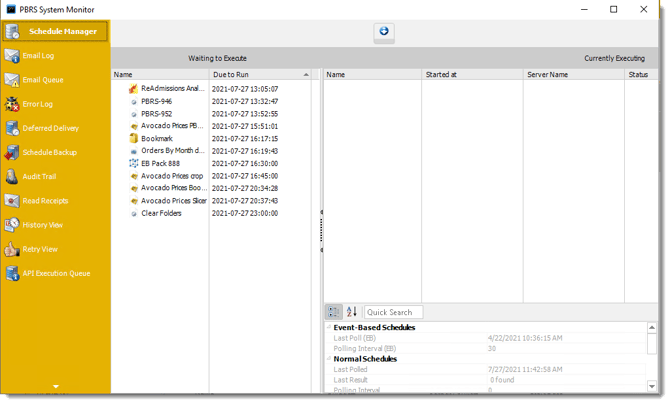This screenshot has width=670, height=404.
Task: Click the vertical splitter handle between panes
Action: coord(321,231)
